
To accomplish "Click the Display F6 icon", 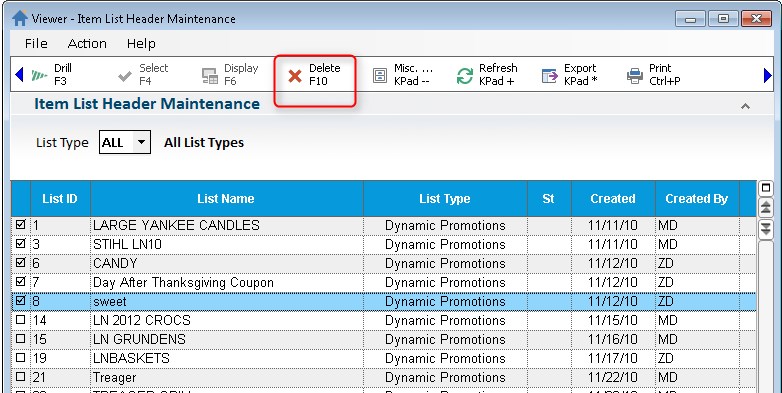I will (210, 76).
